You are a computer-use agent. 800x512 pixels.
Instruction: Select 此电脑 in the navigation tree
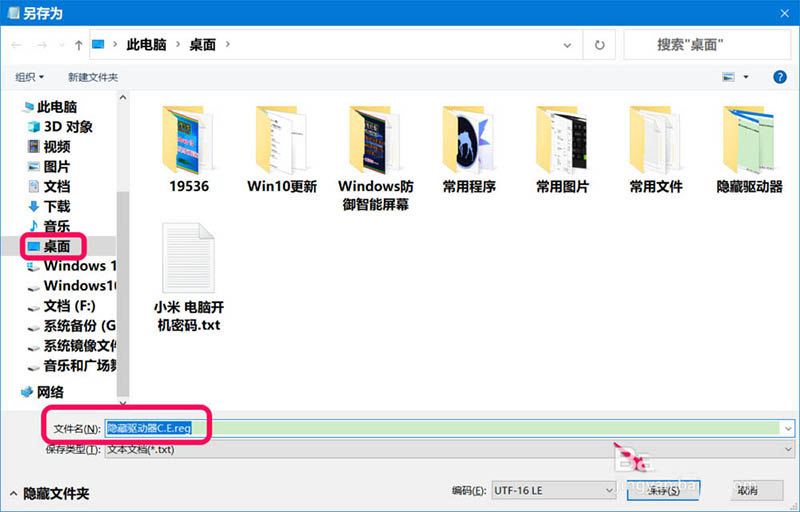click(x=50, y=107)
